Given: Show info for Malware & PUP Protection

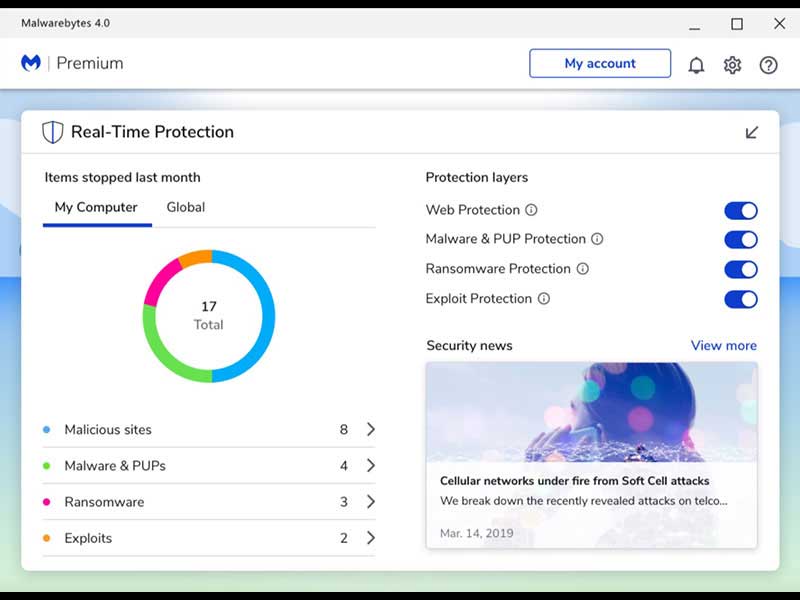Looking at the screenshot, I should tap(597, 239).
